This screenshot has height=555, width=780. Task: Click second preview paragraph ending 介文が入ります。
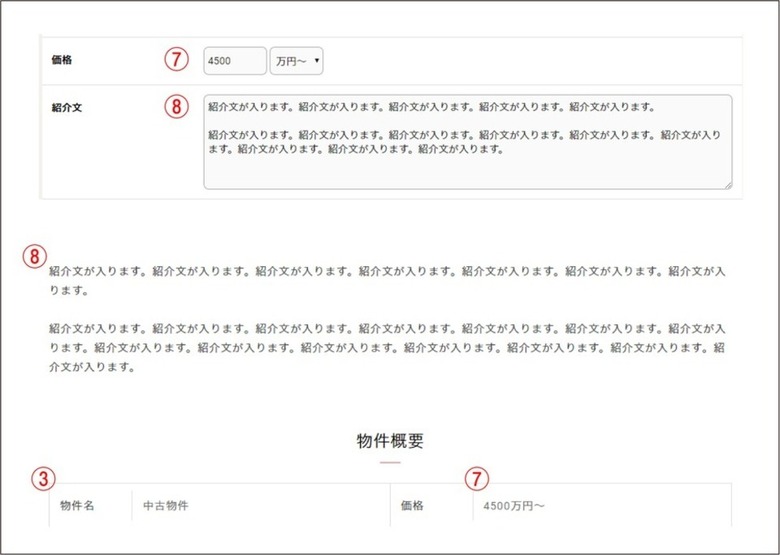[387, 348]
